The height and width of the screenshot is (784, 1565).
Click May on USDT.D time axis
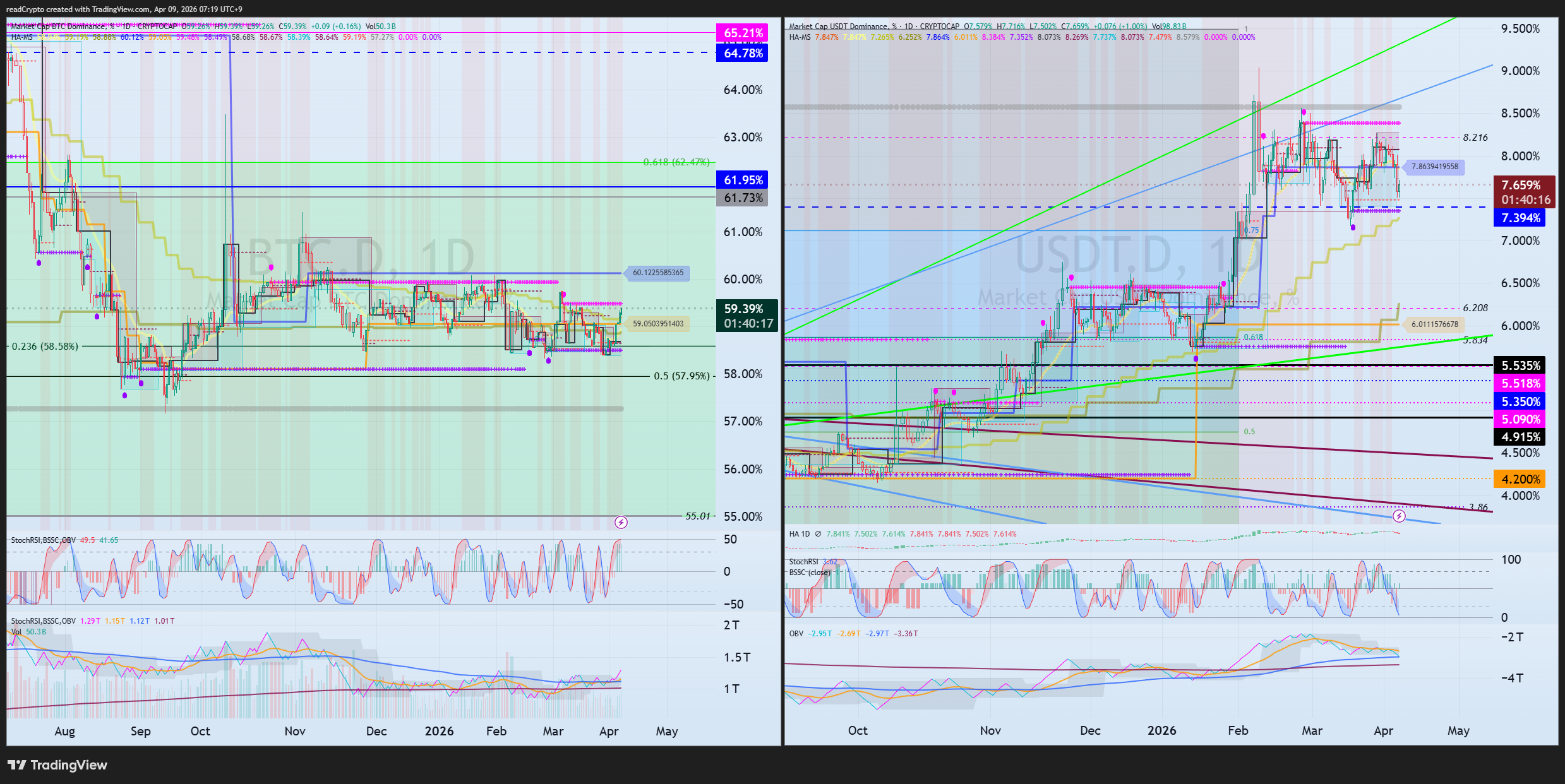pos(1458,730)
